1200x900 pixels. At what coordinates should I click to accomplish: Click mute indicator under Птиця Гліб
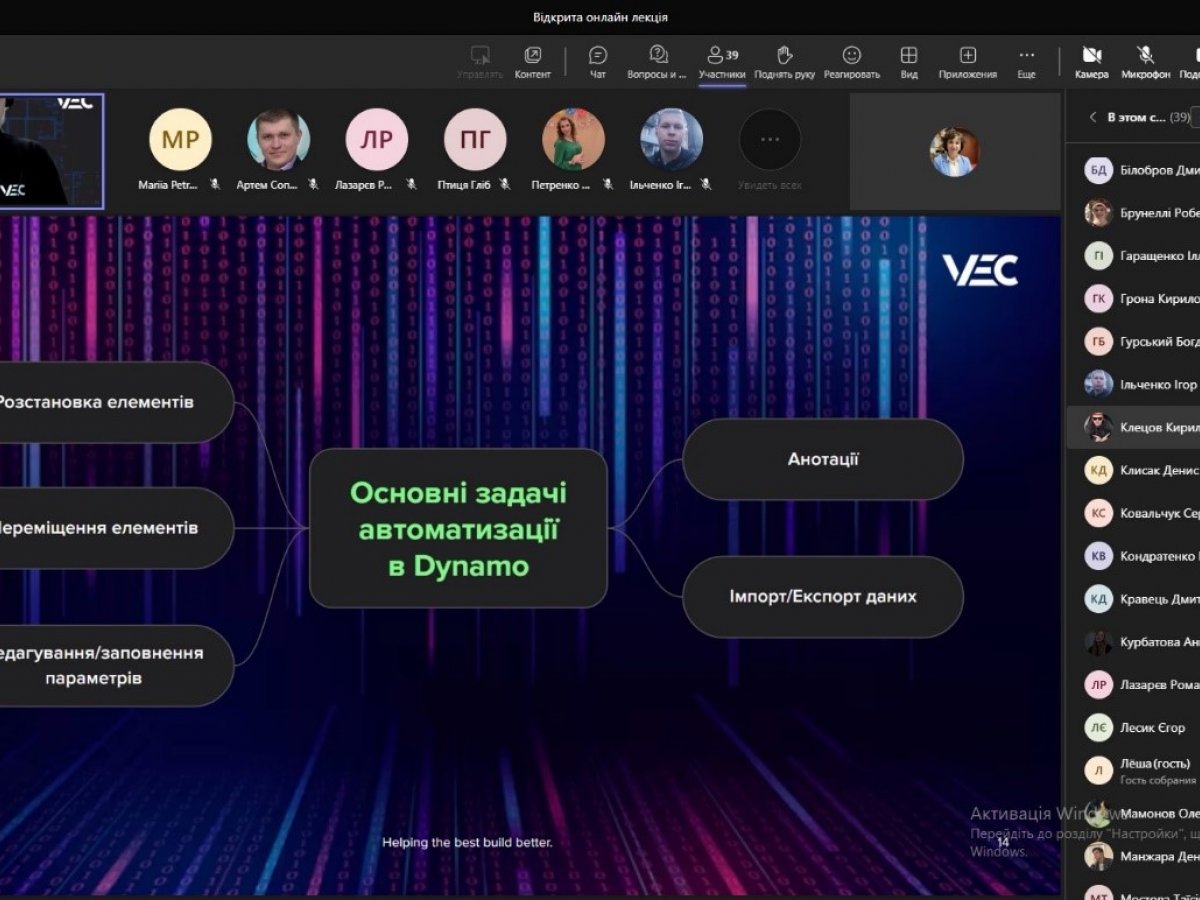coord(505,185)
